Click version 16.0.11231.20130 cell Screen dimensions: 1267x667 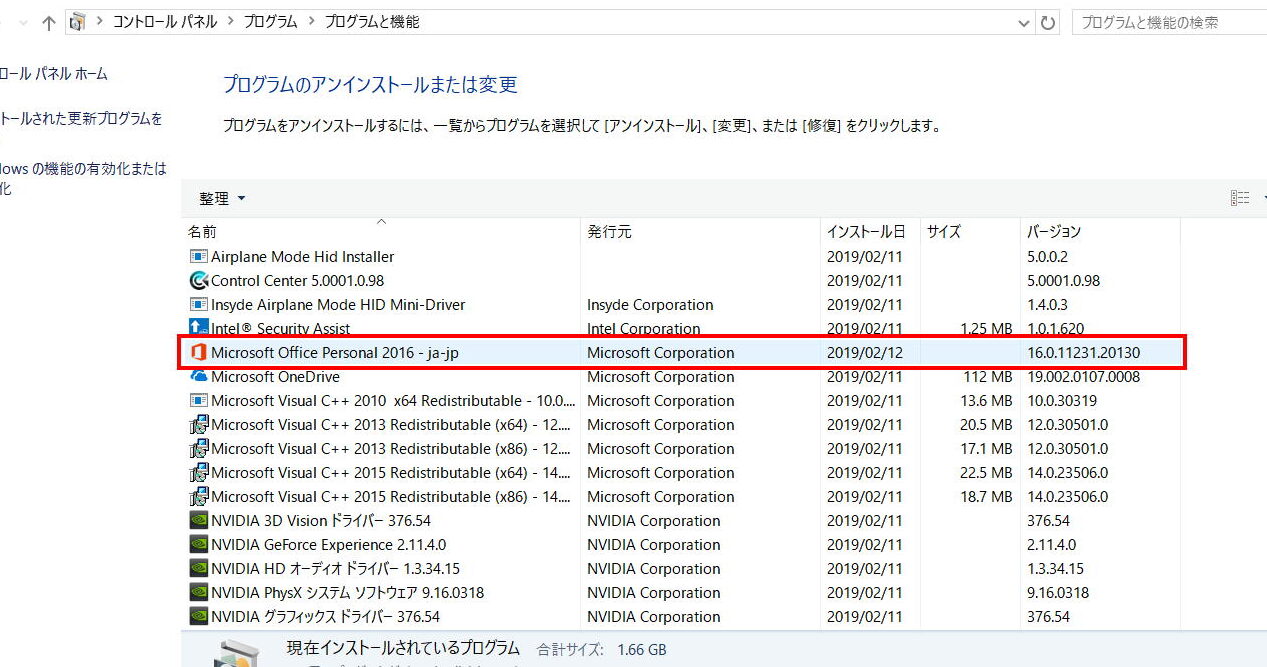1083,353
